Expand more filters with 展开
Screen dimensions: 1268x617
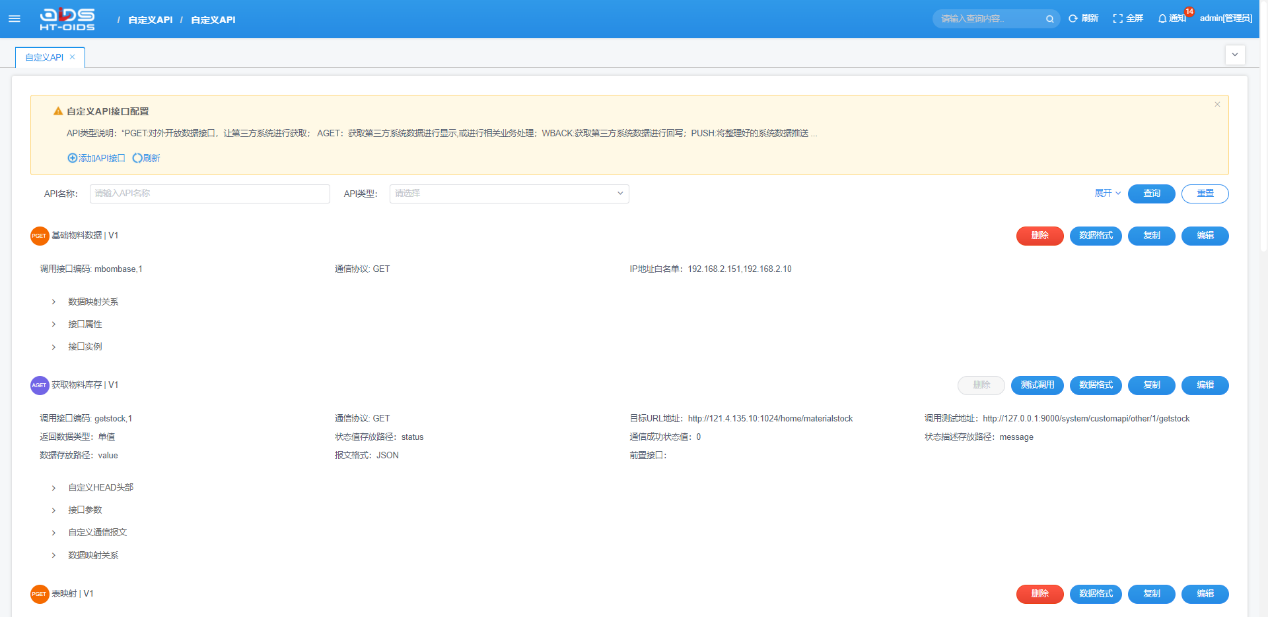click(x=1107, y=194)
